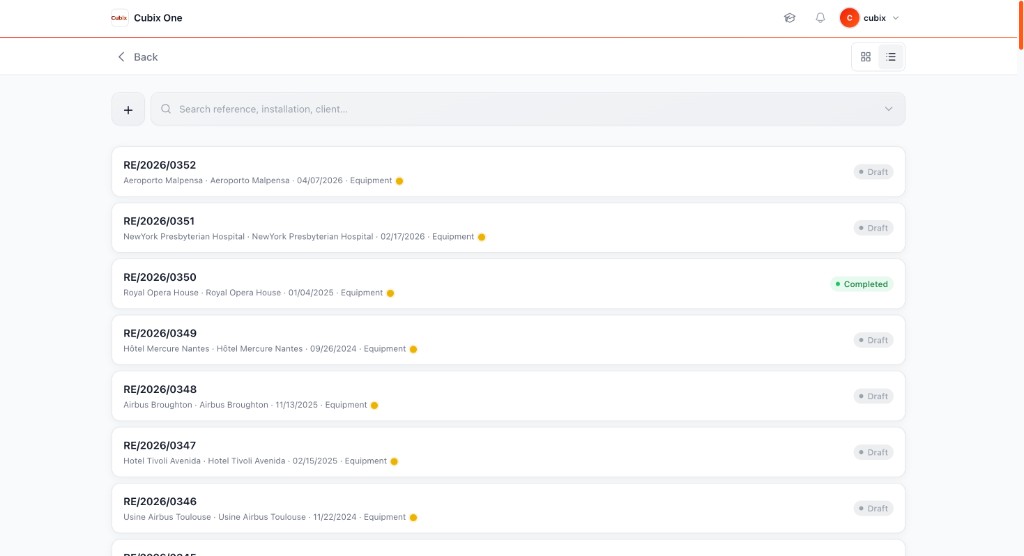Open record RE/2026/0352
Image resolution: width=1024 pixels, height=556 pixels.
(x=508, y=172)
